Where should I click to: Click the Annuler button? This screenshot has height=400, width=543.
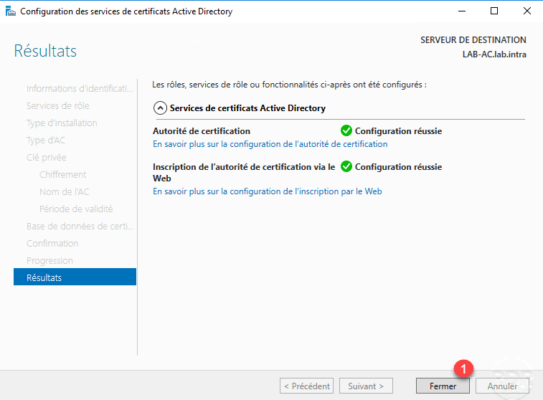[x=502, y=386]
